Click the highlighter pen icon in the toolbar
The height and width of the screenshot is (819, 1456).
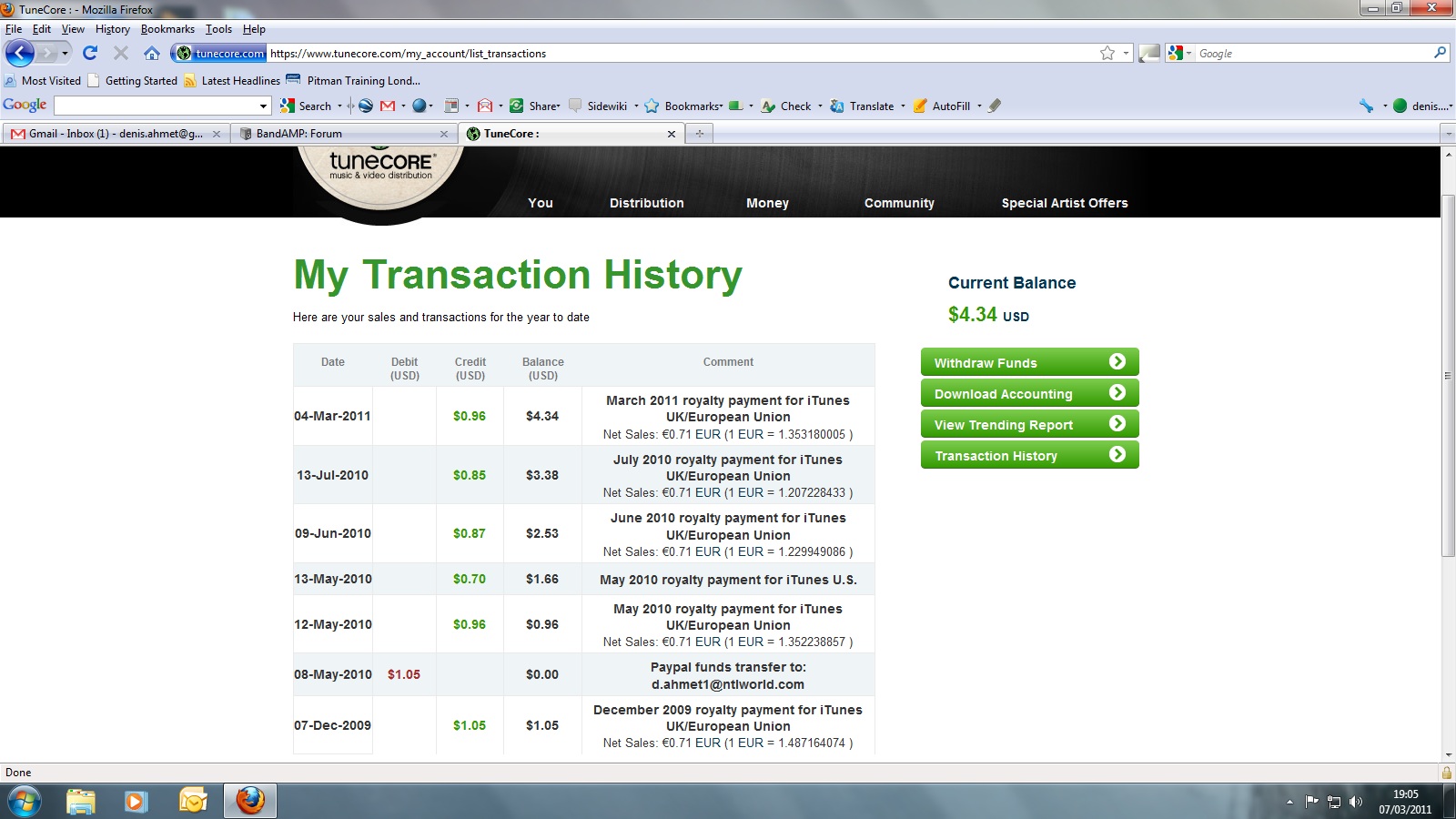[995, 106]
